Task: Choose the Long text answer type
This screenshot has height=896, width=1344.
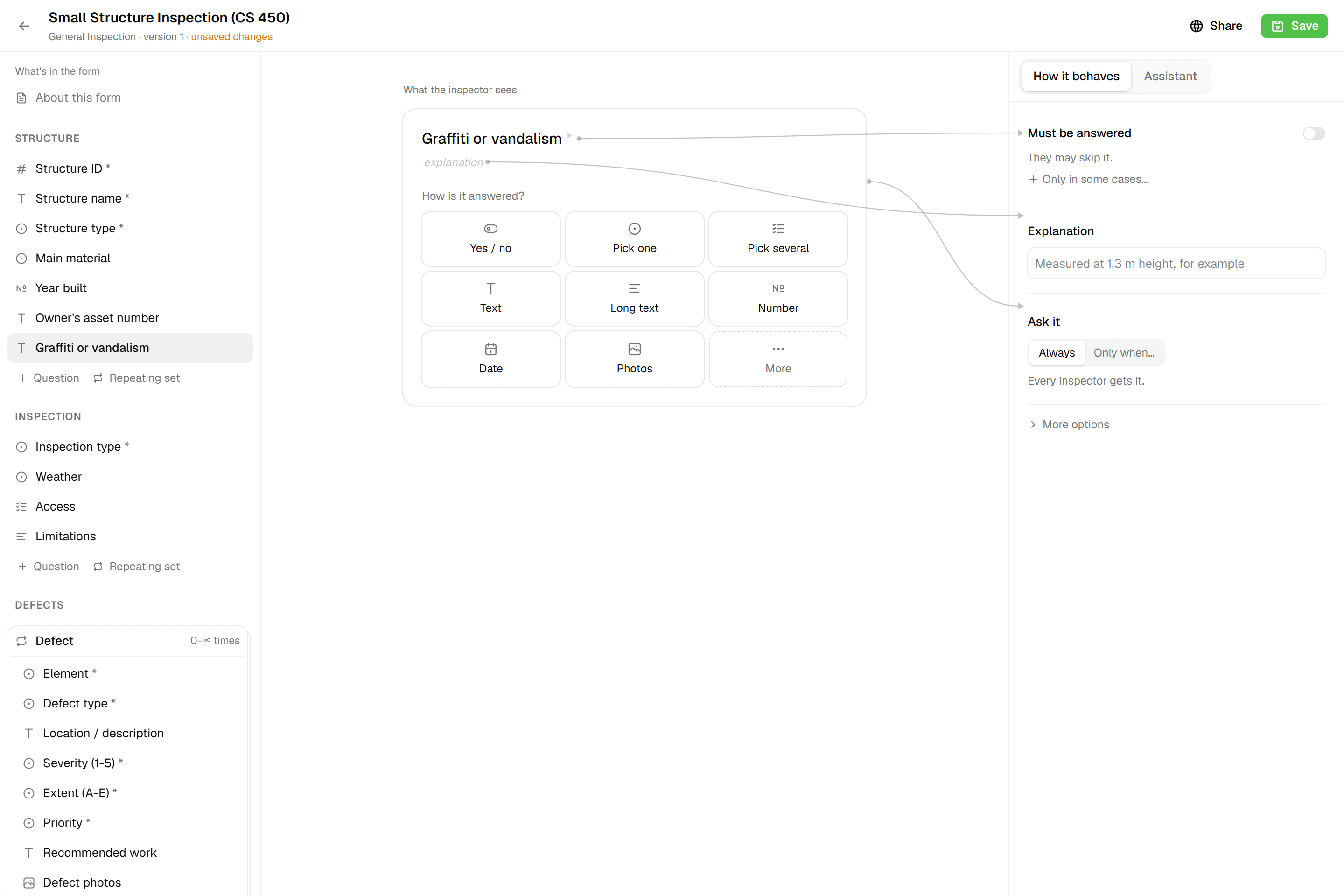Action: tap(634, 299)
